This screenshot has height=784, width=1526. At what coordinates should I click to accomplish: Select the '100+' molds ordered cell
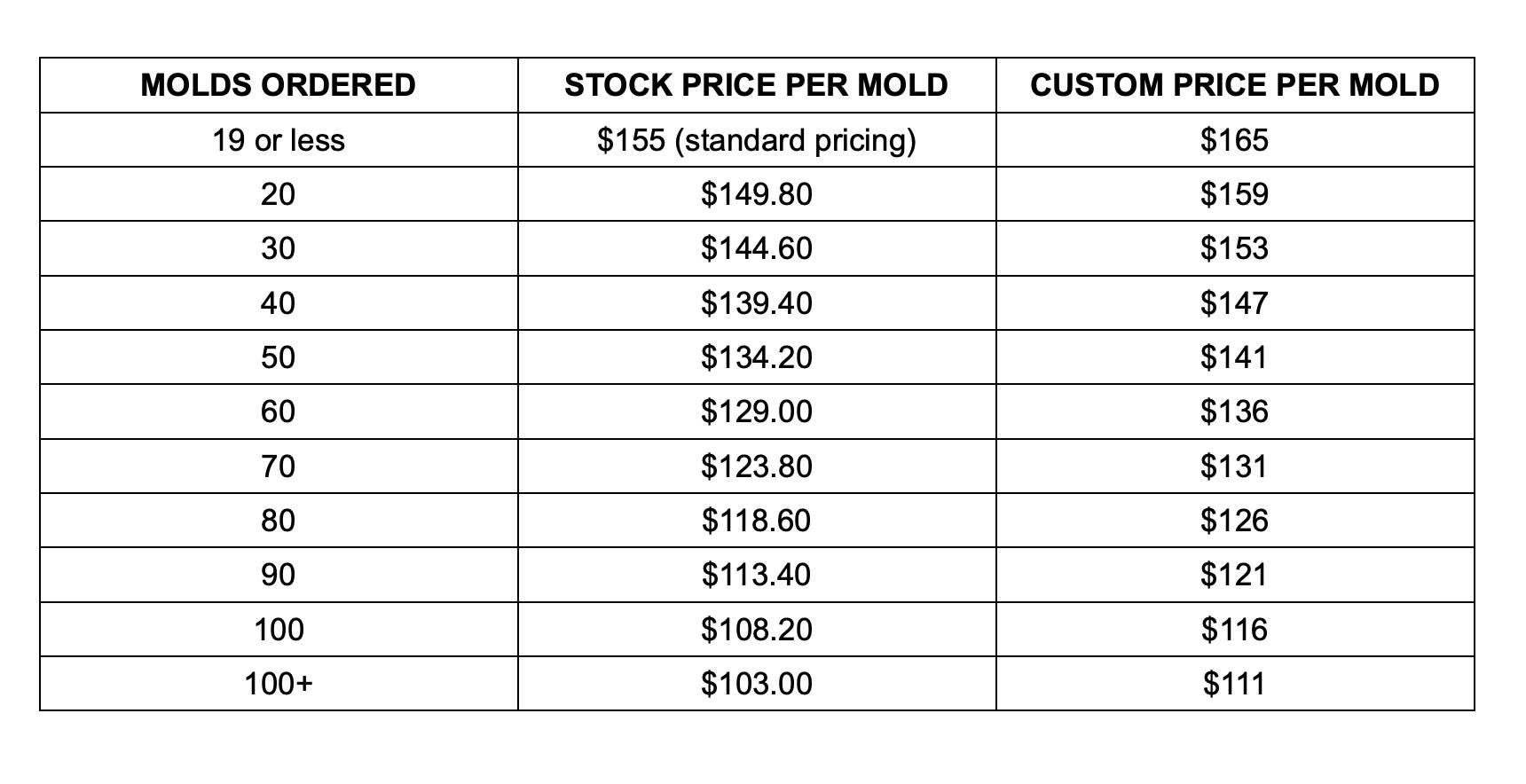click(279, 684)
